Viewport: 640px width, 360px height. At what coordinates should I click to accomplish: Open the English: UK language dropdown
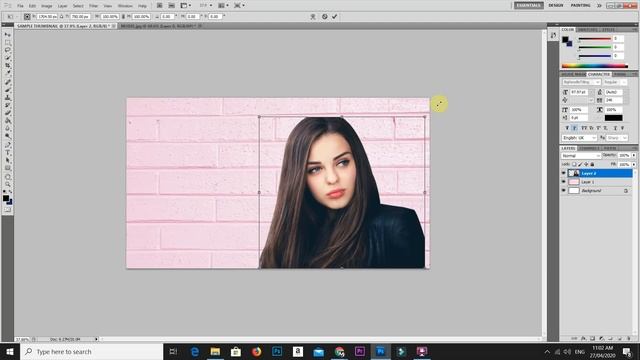tap(580, 138)
